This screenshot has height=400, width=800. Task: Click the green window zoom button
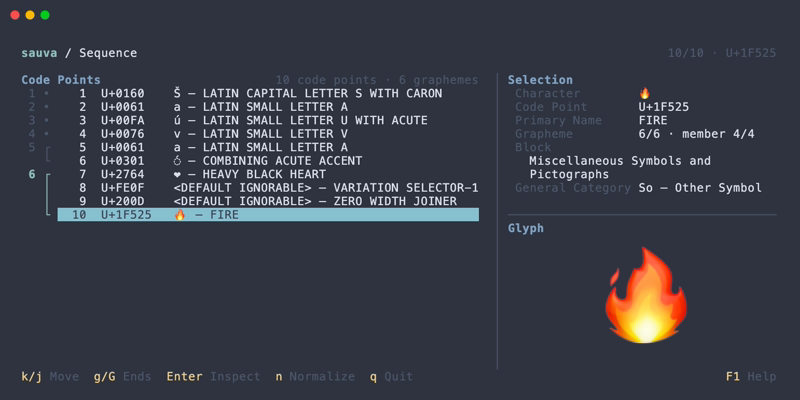pos(45,15)
